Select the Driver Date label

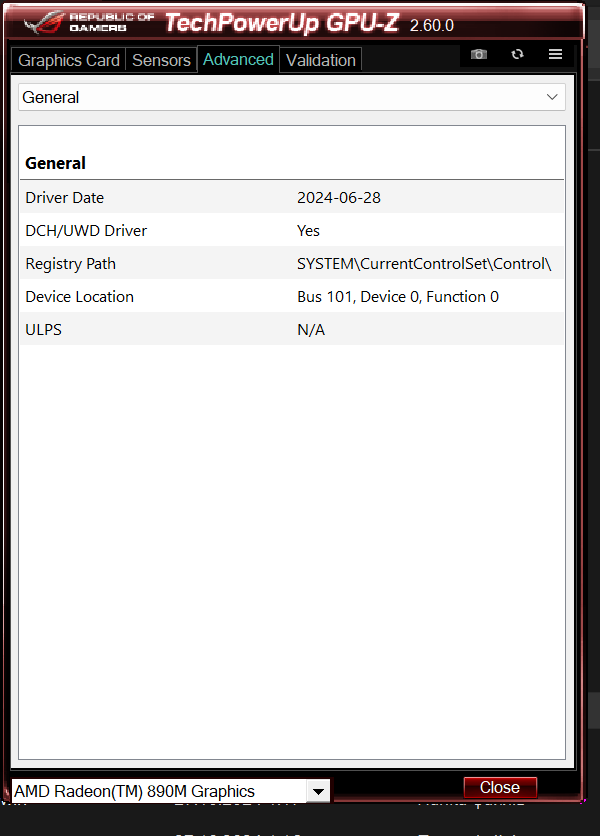65,198
